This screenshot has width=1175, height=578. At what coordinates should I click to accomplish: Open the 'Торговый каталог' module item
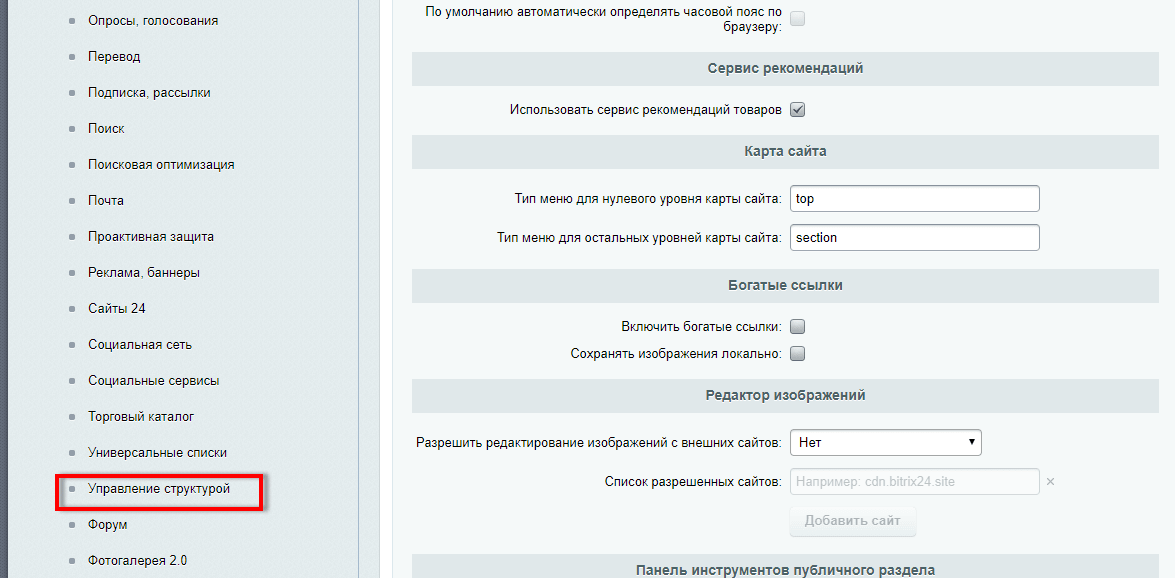pyautogui.click(x=141, y=417)
